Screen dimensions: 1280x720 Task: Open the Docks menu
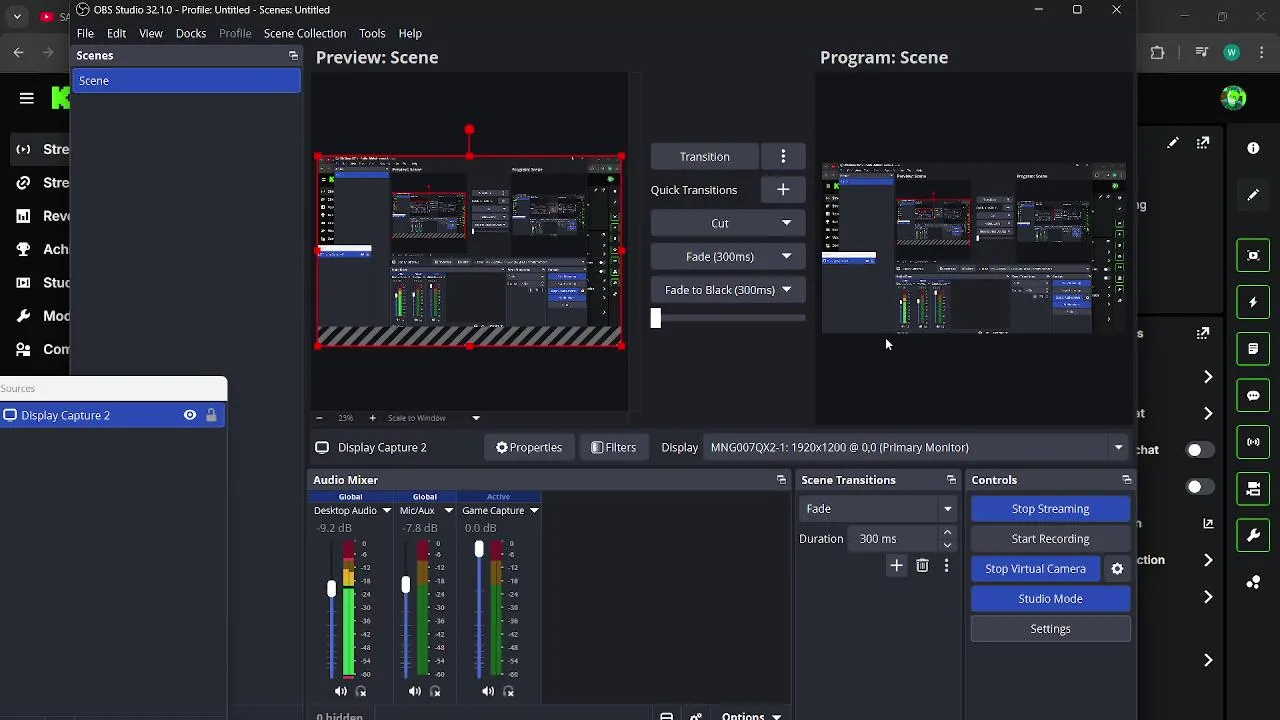coord(191,33)
